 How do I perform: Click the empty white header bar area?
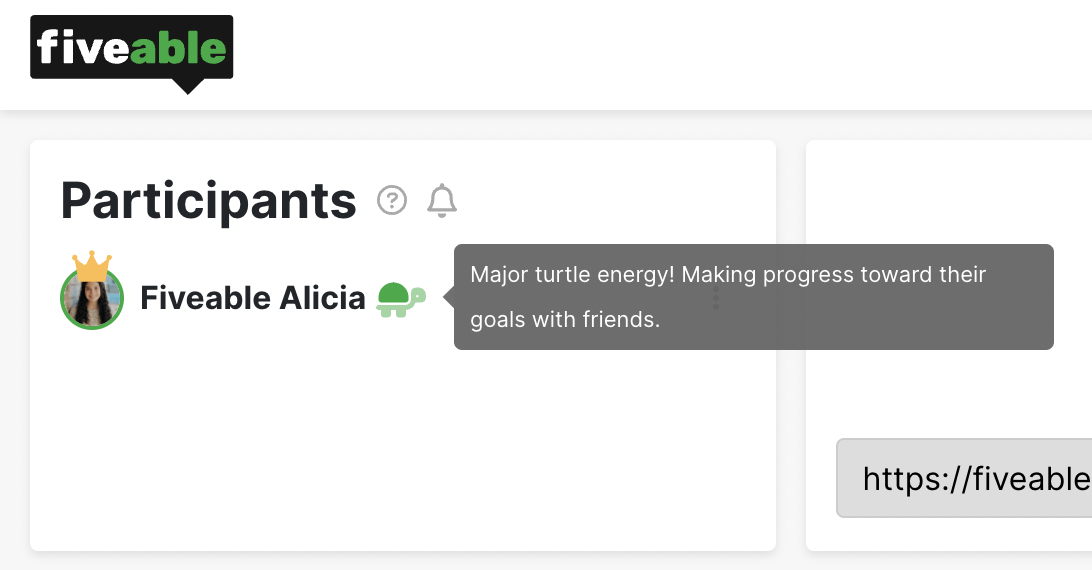coord(662,54)
